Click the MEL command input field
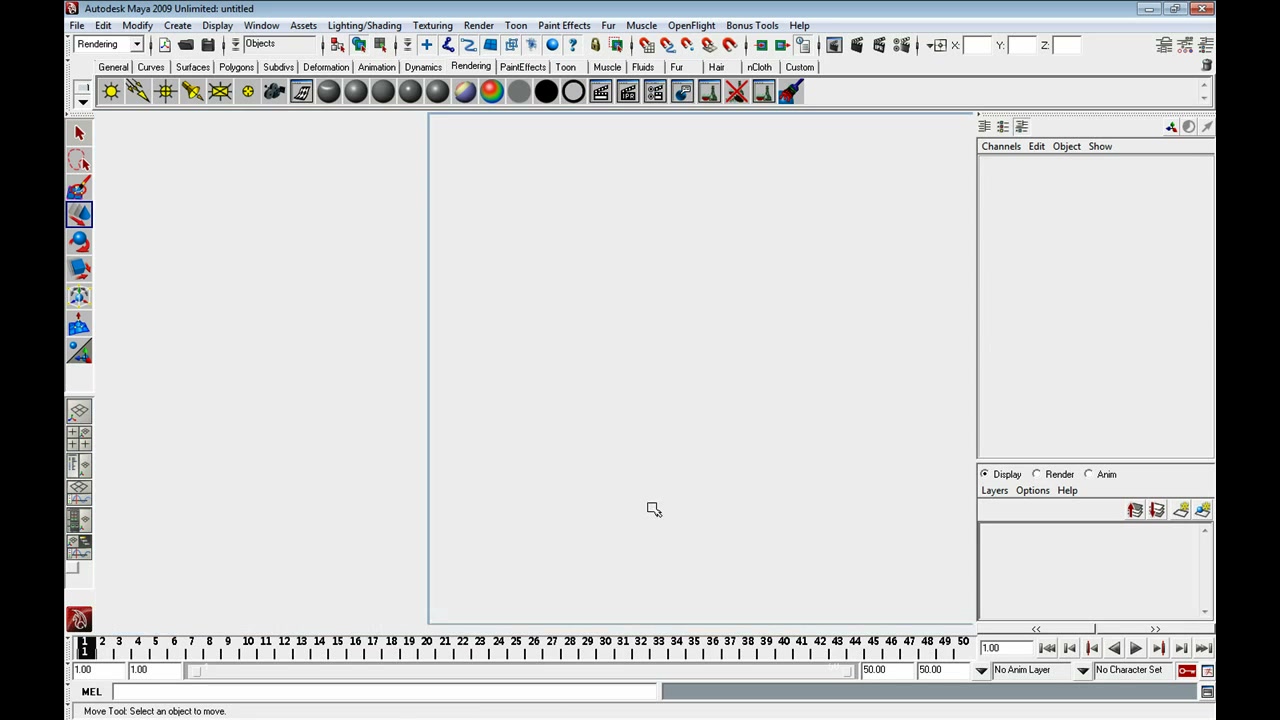Image resolution: width=1280 pixels, height=720 pixels. click(x=385, y=691)
